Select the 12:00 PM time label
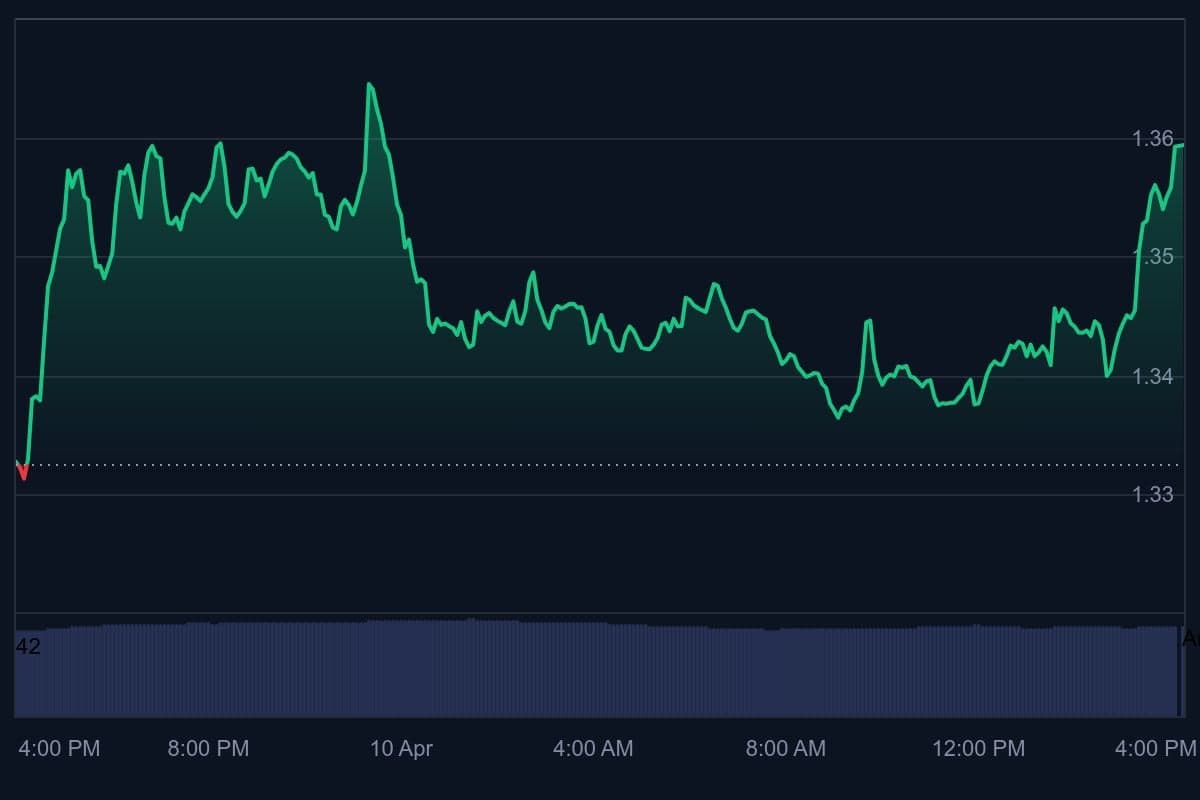This screenshot has width=1200, height=800. click(978, 748)
